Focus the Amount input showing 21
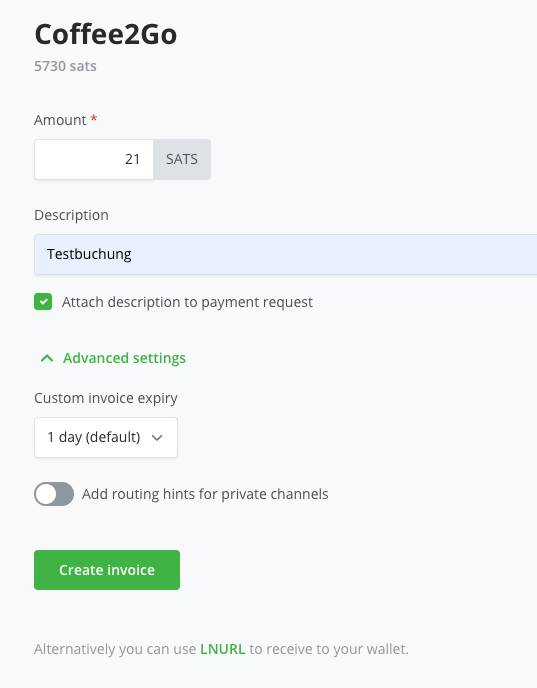This screenshot has width=537, height=688. [94, 159]
